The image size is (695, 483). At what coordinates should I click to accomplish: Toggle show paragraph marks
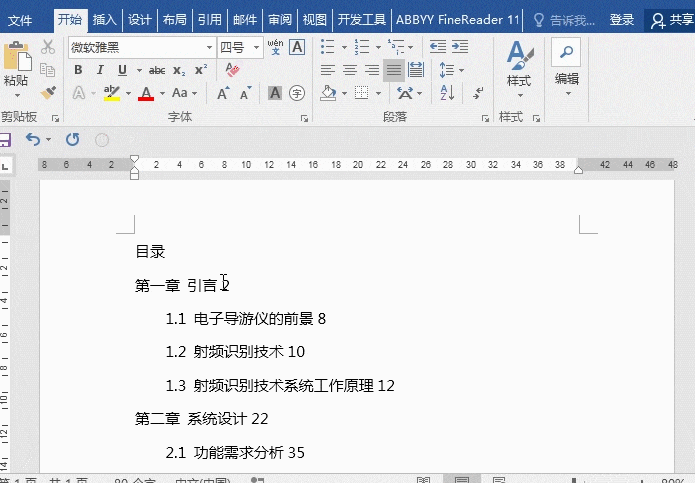pos(478,93)
